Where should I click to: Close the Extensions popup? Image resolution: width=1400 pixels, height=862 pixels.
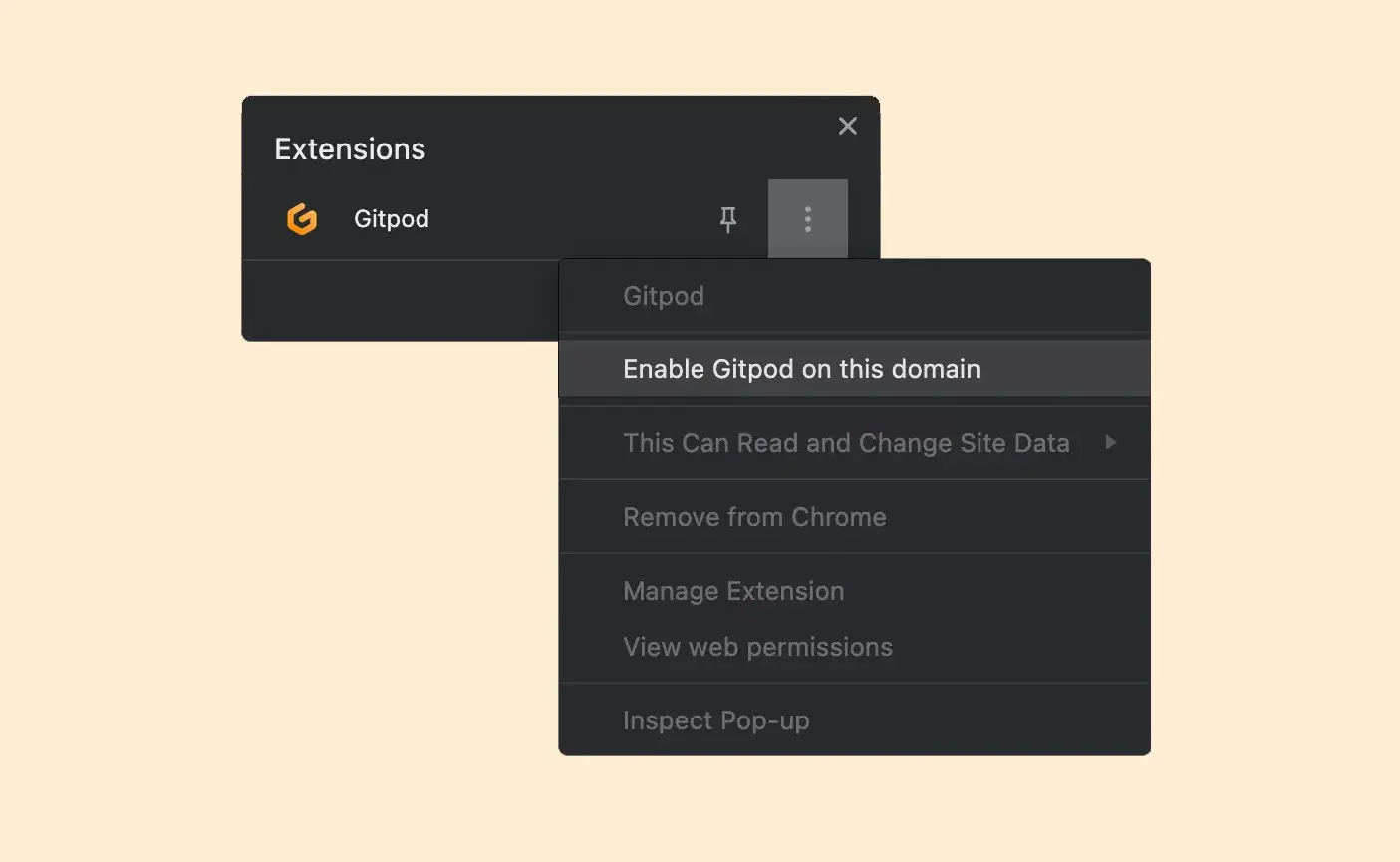point(848,126)
